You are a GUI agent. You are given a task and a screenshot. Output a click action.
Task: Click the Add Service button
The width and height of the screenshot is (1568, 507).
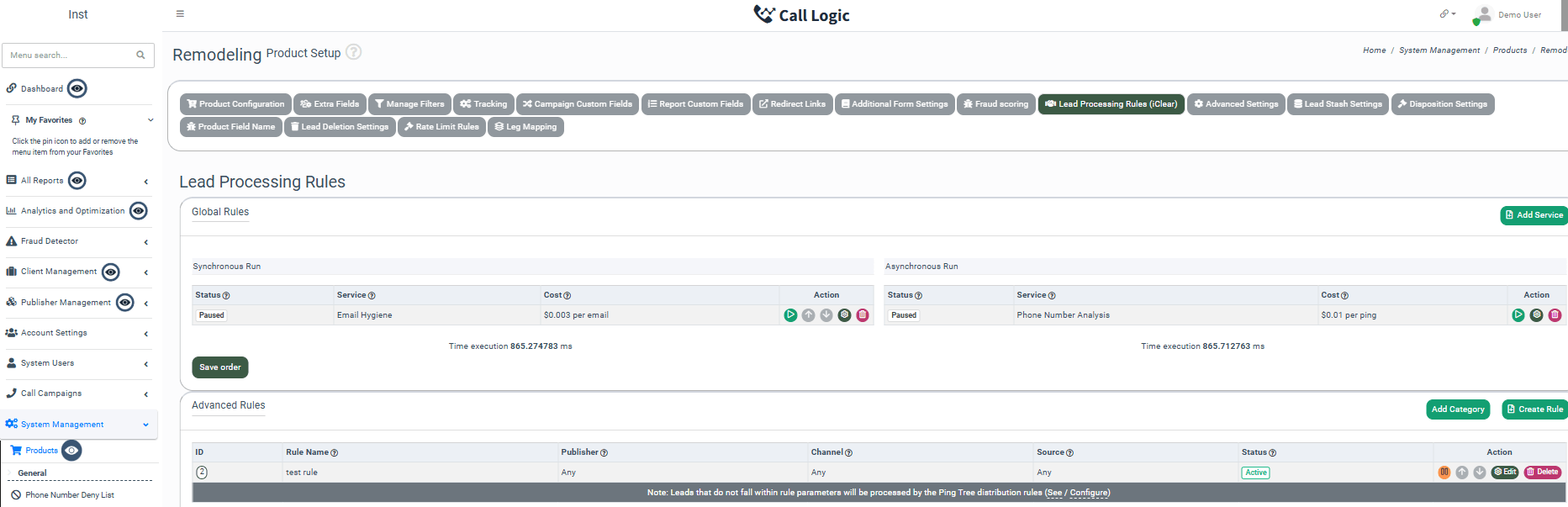coord(1534,215)
